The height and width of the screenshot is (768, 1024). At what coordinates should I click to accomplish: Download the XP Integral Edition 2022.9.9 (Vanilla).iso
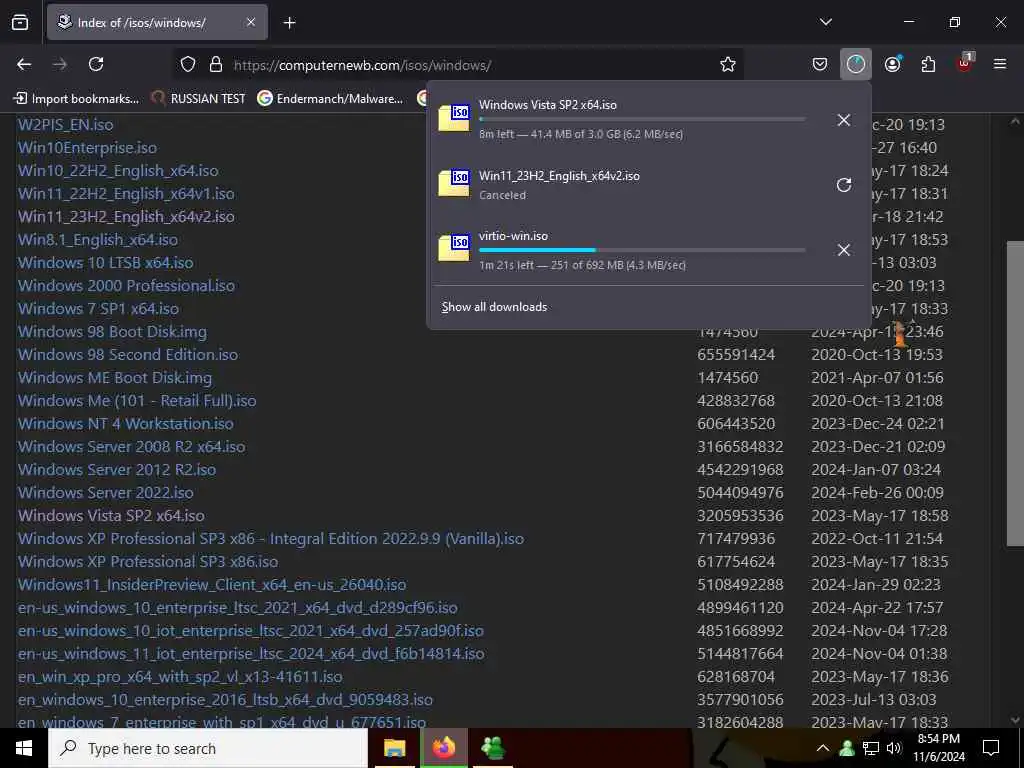pyautogui.click(x=271, y=539)
